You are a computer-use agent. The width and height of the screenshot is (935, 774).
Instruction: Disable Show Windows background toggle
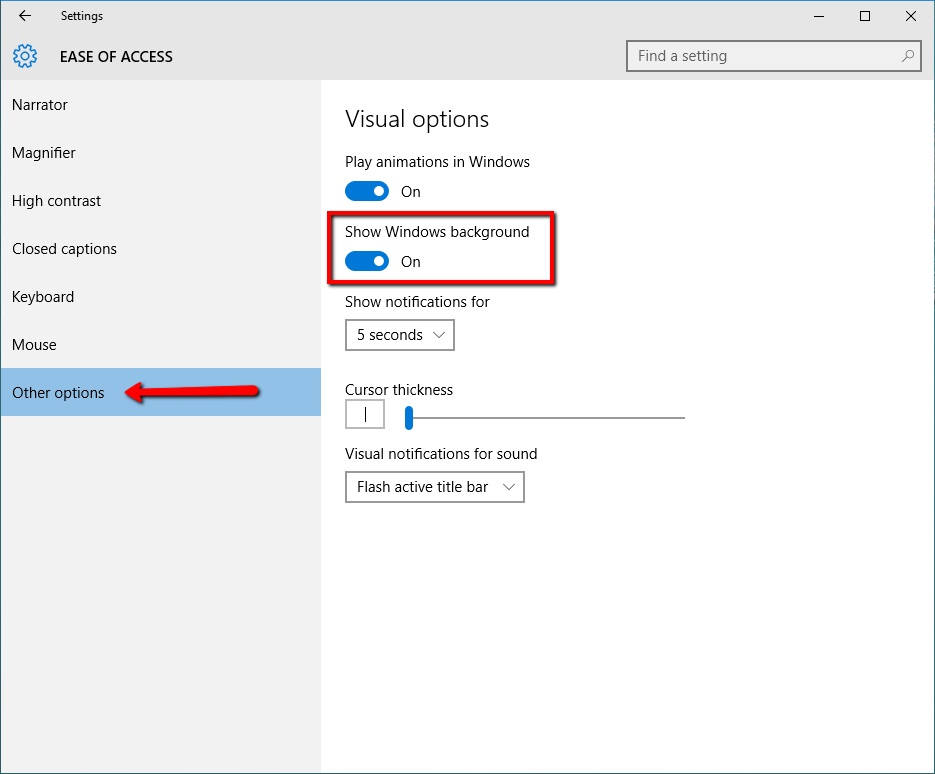tap(367, 261)
